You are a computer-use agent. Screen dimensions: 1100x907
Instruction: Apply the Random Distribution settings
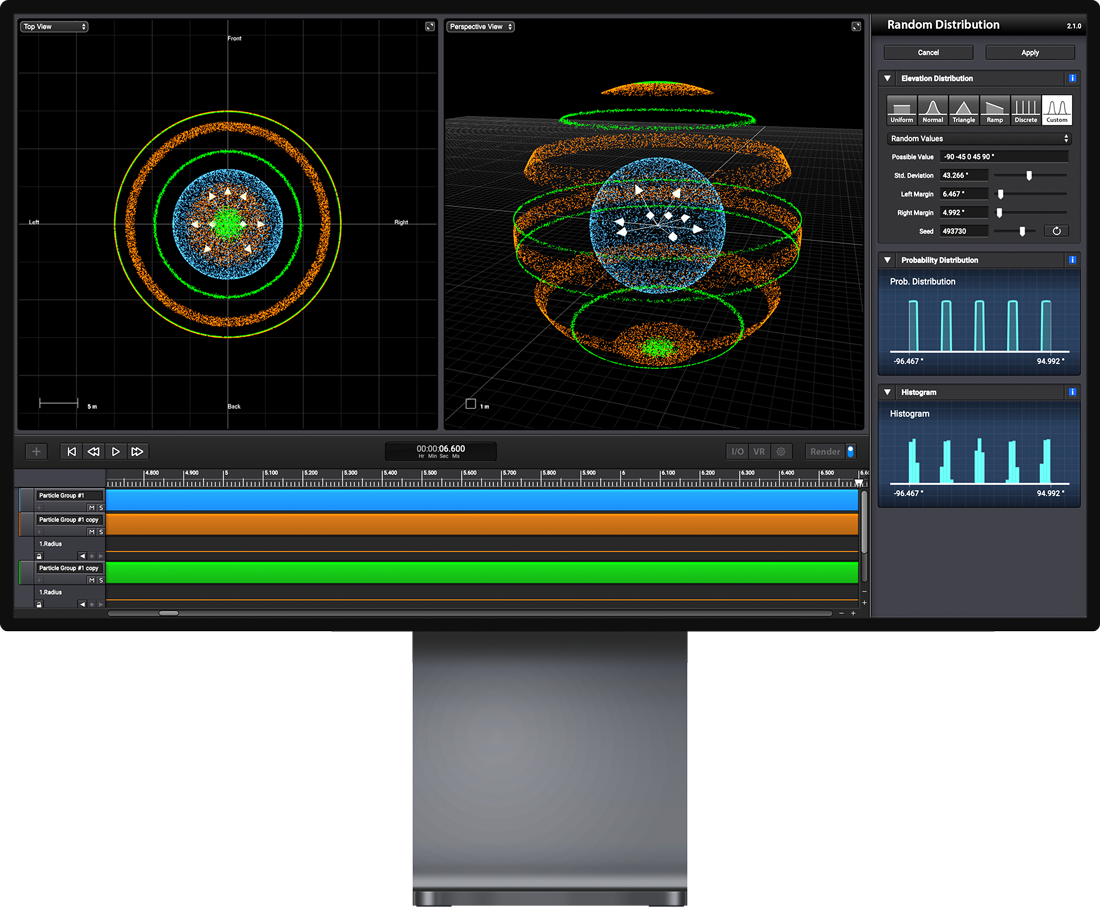pos(1030,52)
